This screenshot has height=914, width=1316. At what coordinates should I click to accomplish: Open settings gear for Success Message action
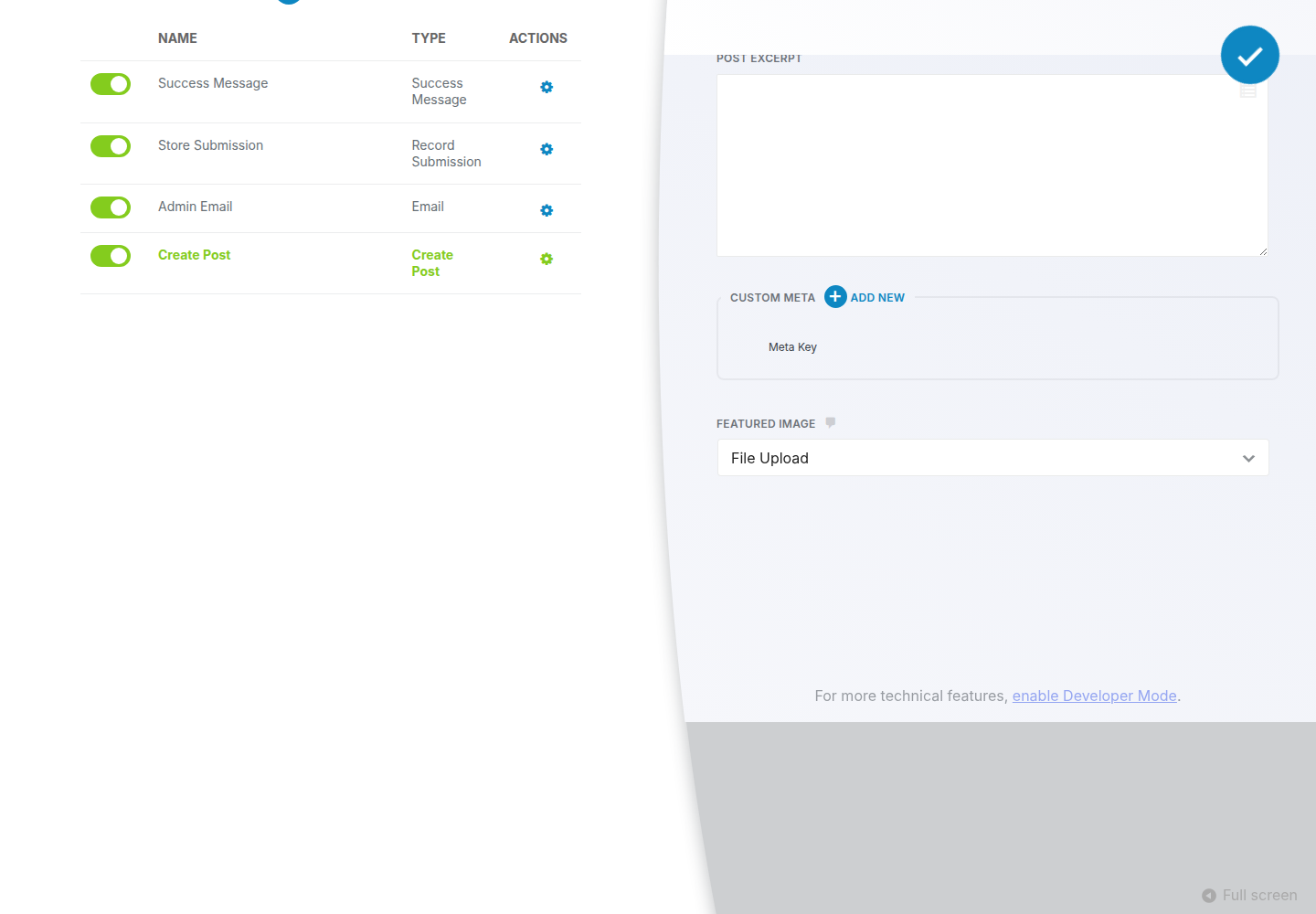tap(547, 87)
